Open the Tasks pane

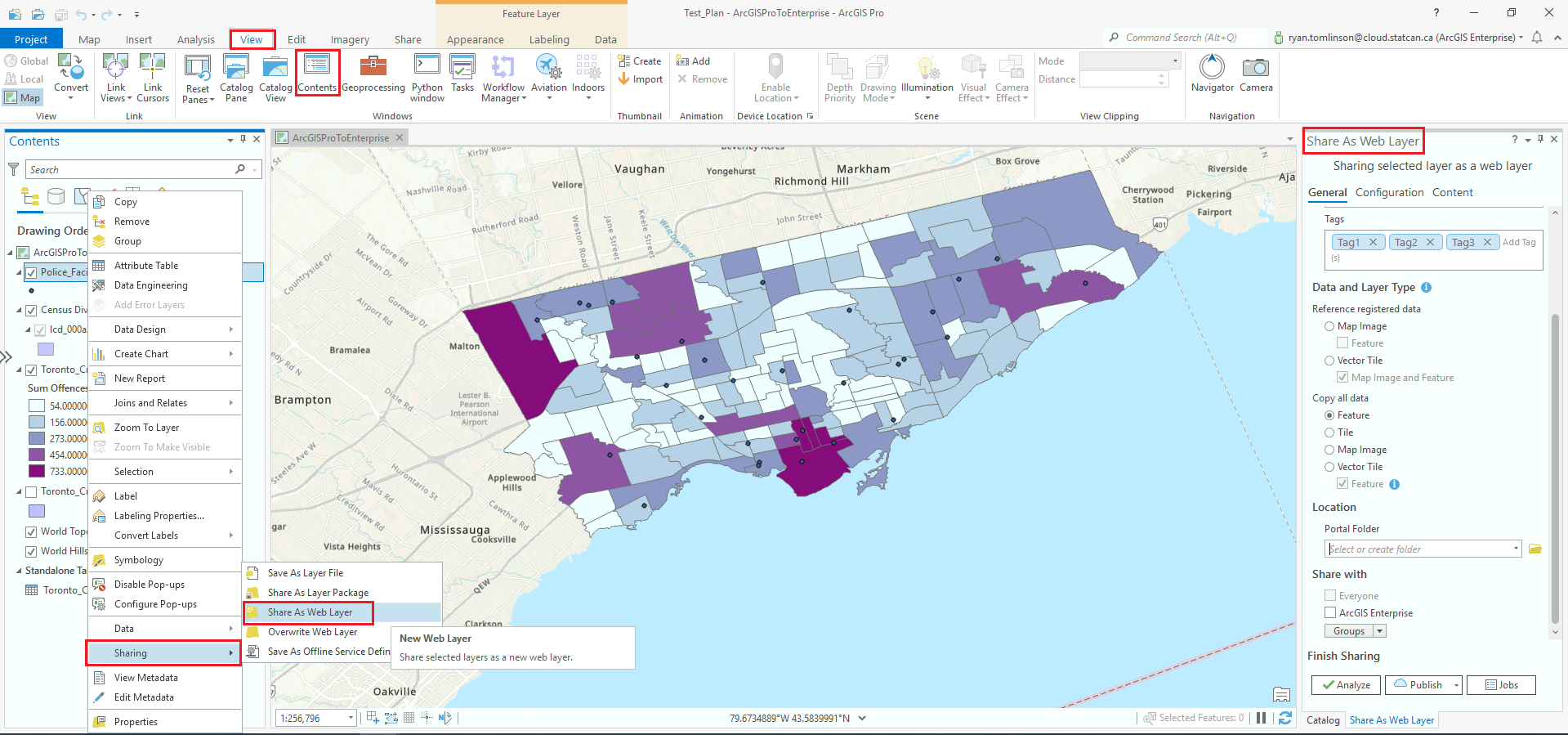462,74
